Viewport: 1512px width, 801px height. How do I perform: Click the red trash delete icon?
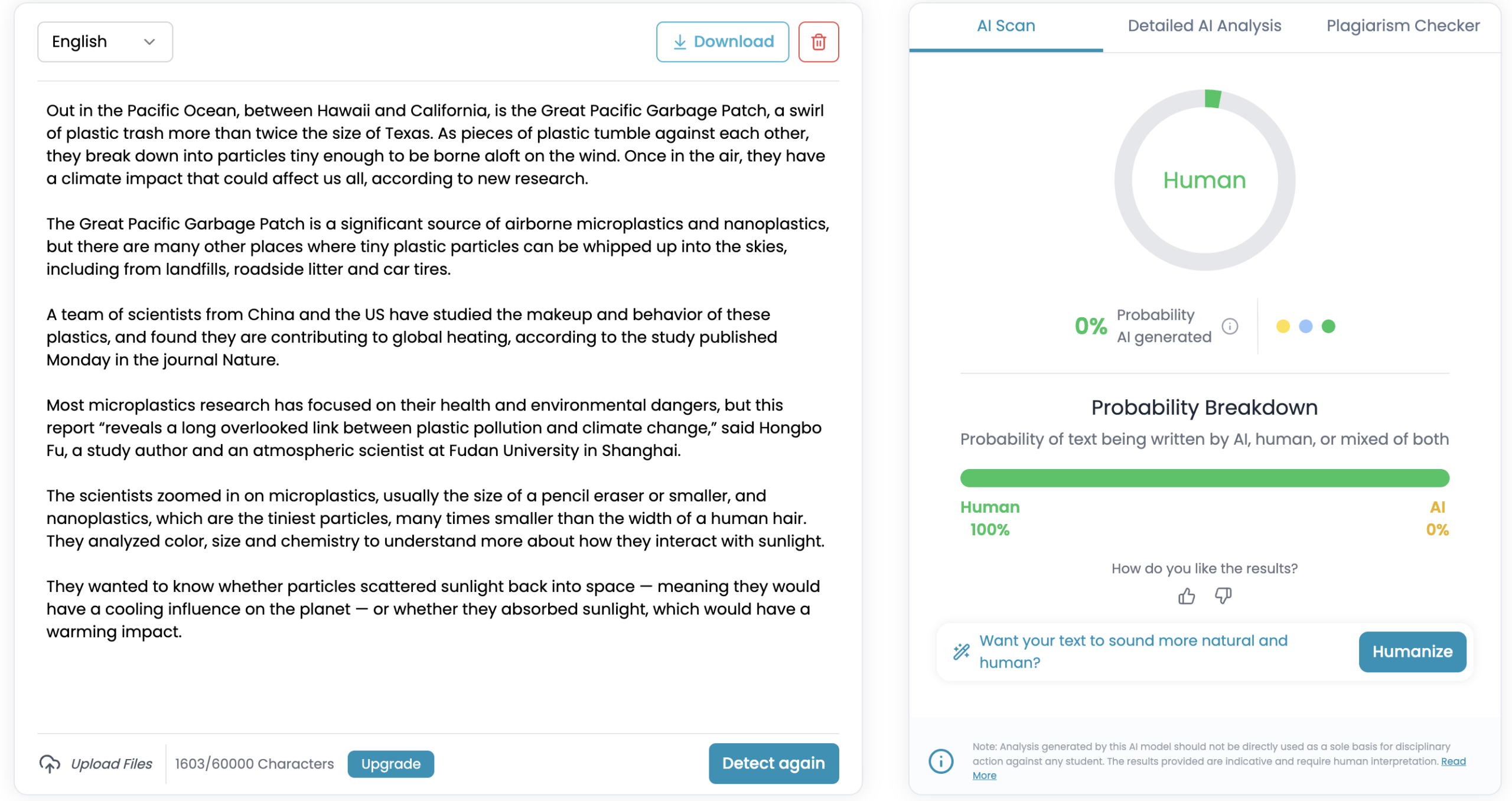(818, 42)
